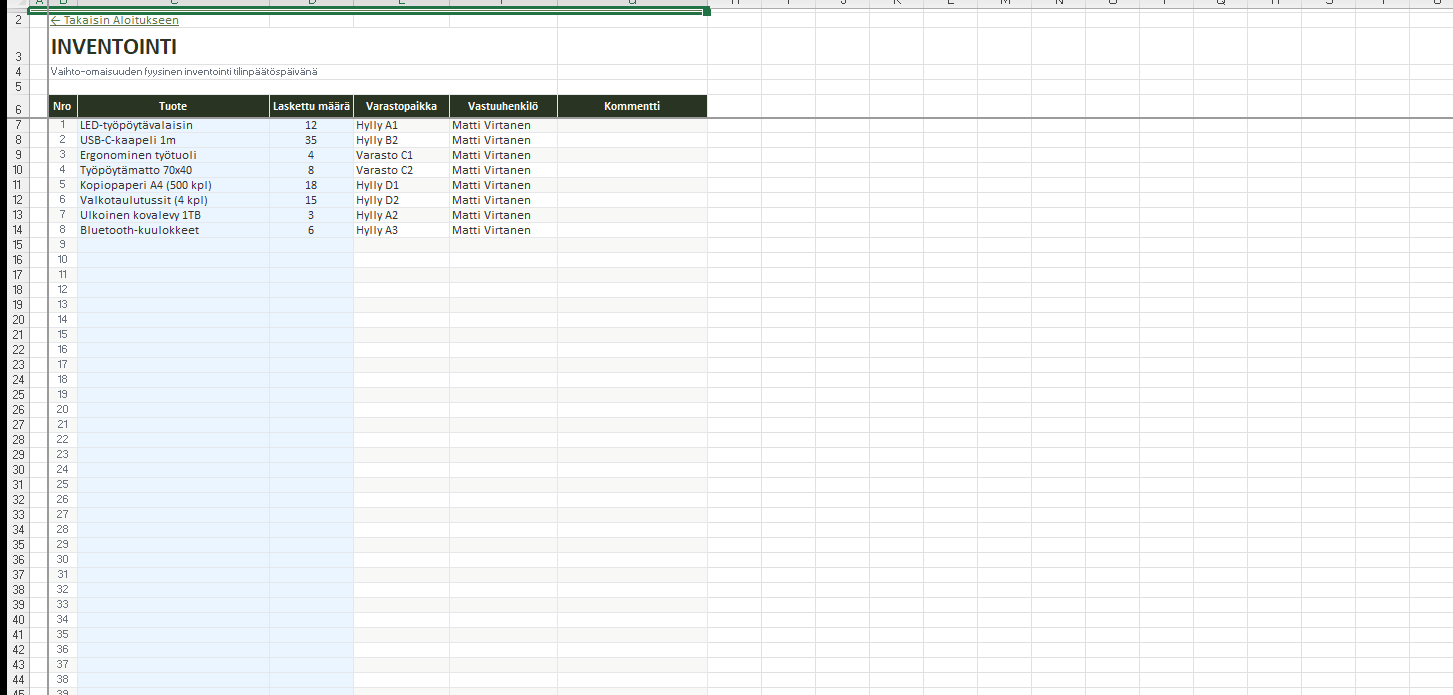The width and height of the screenshot is (1453, 695).
Task: Select the Vastuuhenkilö header cell
Action: coord(503,106)
